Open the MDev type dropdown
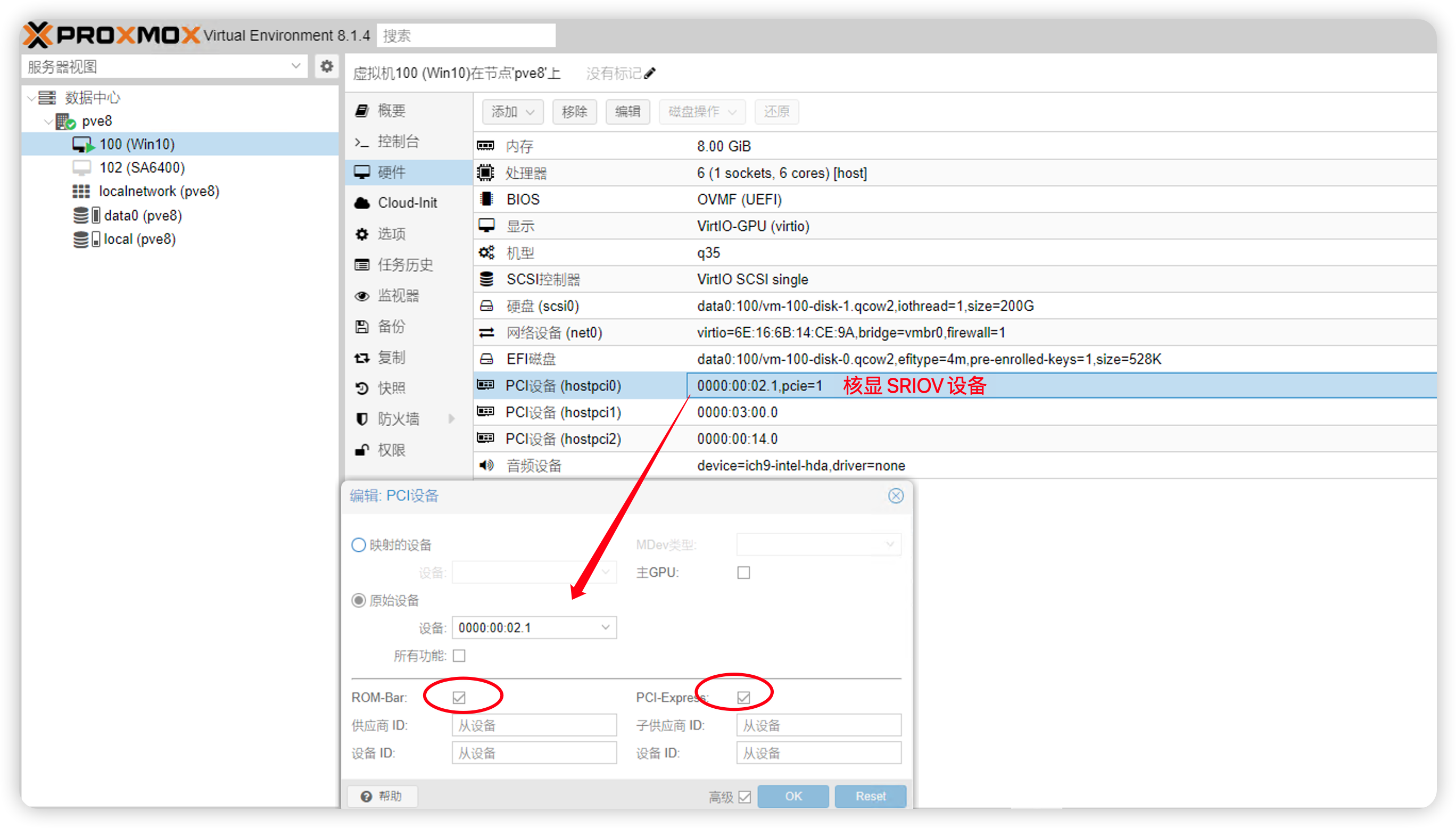The image size is (1456, 828). (x=889, y=545)
